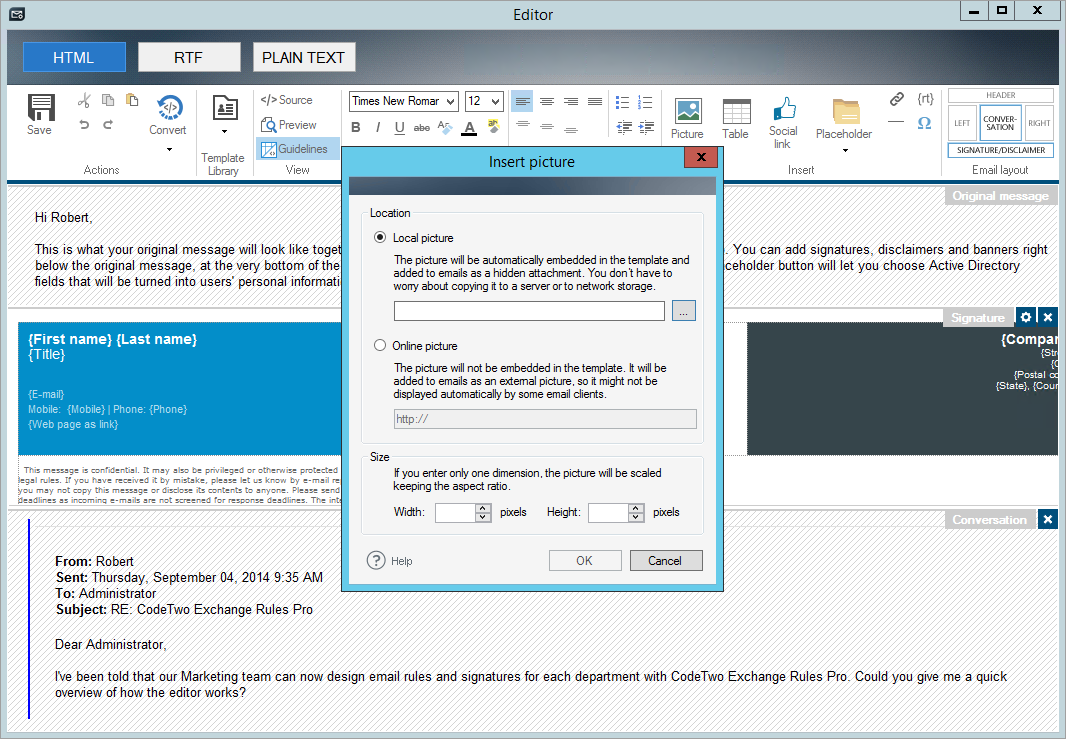This screenshot has width=1066, height=739.
Task: Expand the Template Library dropdown arrow
Action: click(224, 131)
